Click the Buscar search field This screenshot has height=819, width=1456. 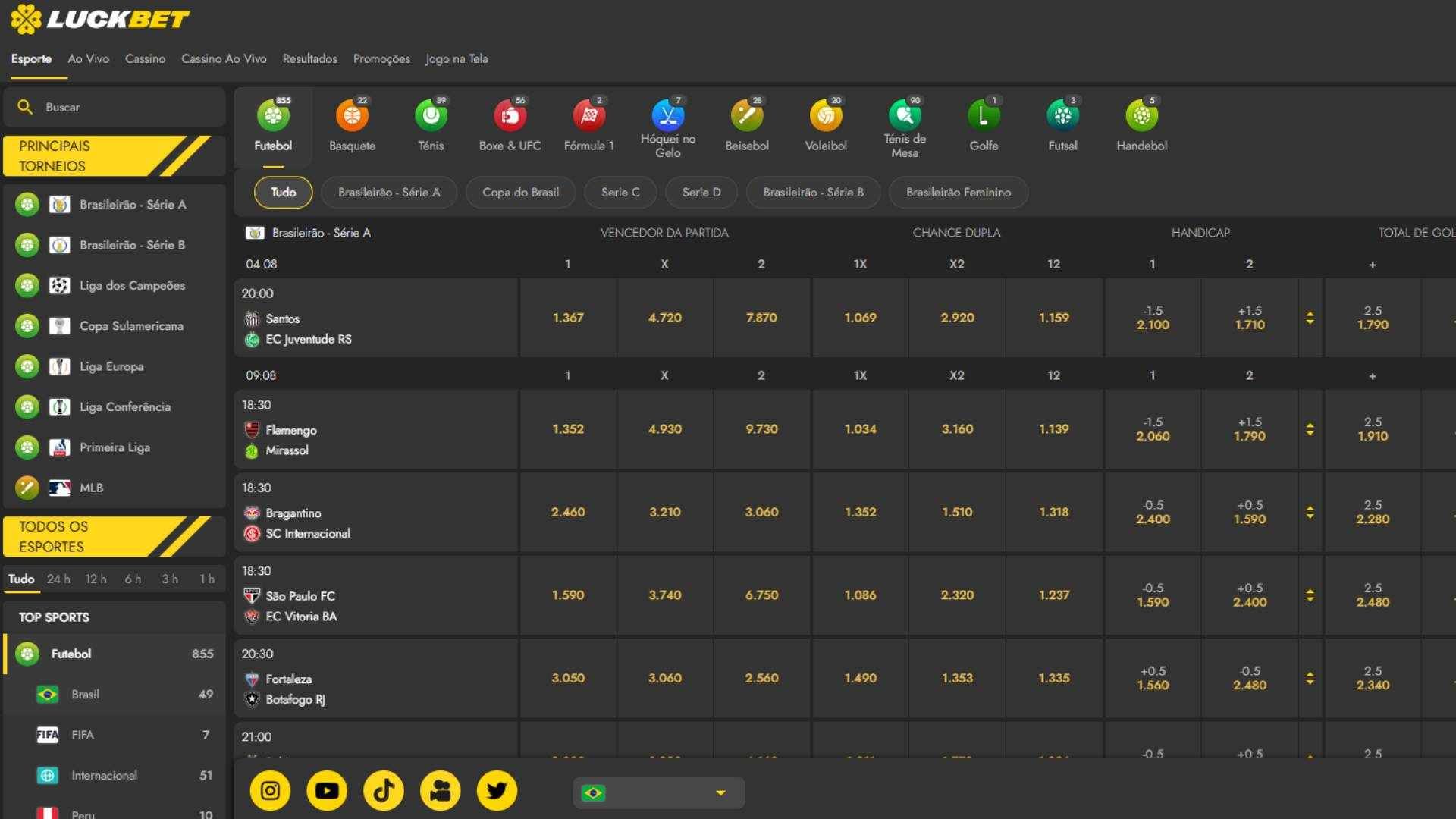pos(114,107)
